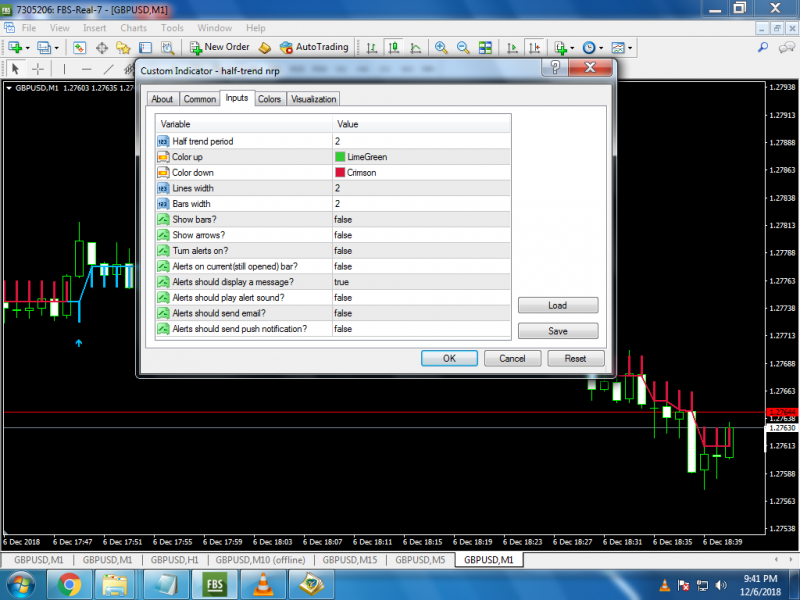
Task: Open the new chart icon
Action: tap(15, 47)
